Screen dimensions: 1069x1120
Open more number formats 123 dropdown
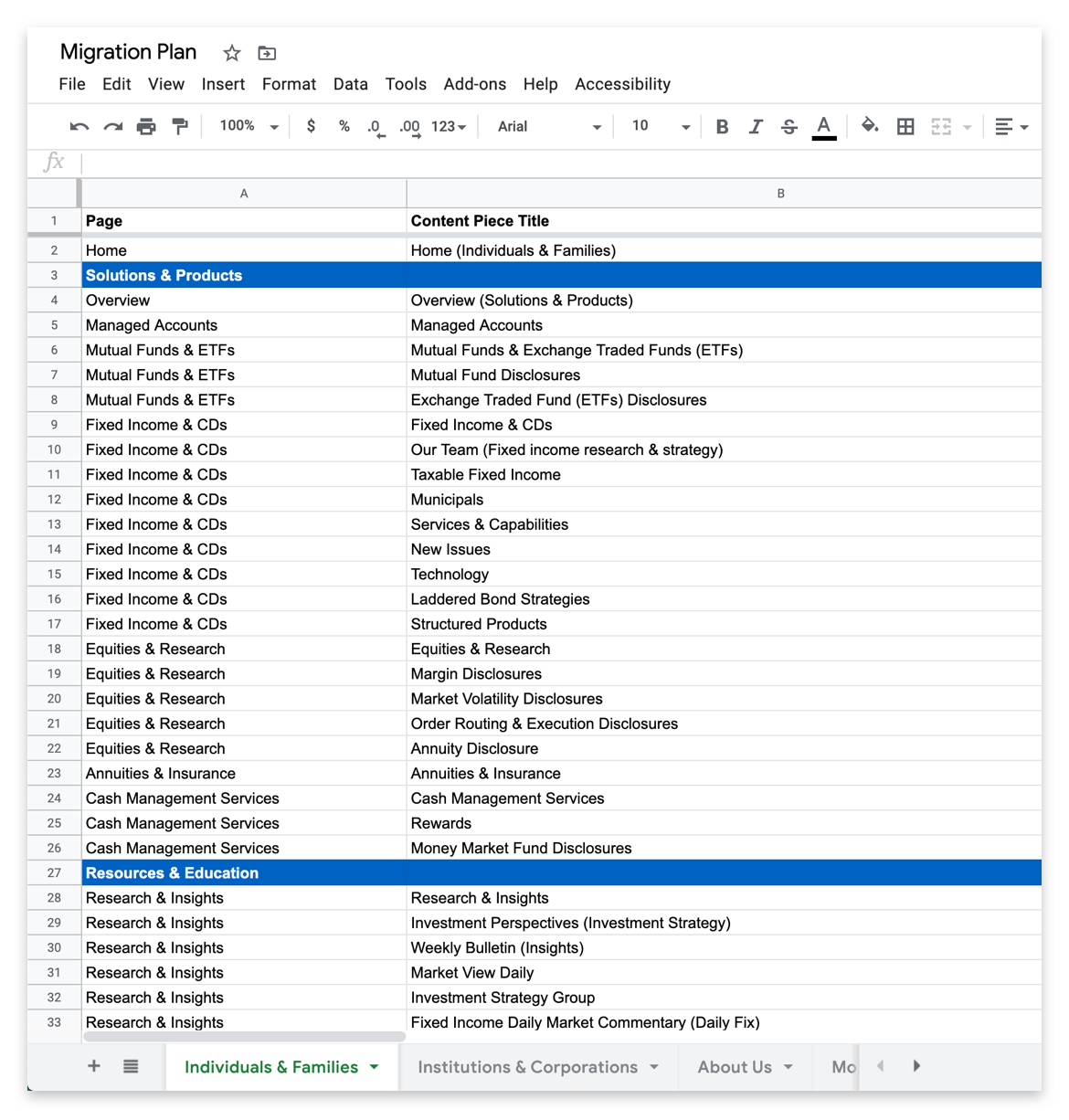(449, 126)
